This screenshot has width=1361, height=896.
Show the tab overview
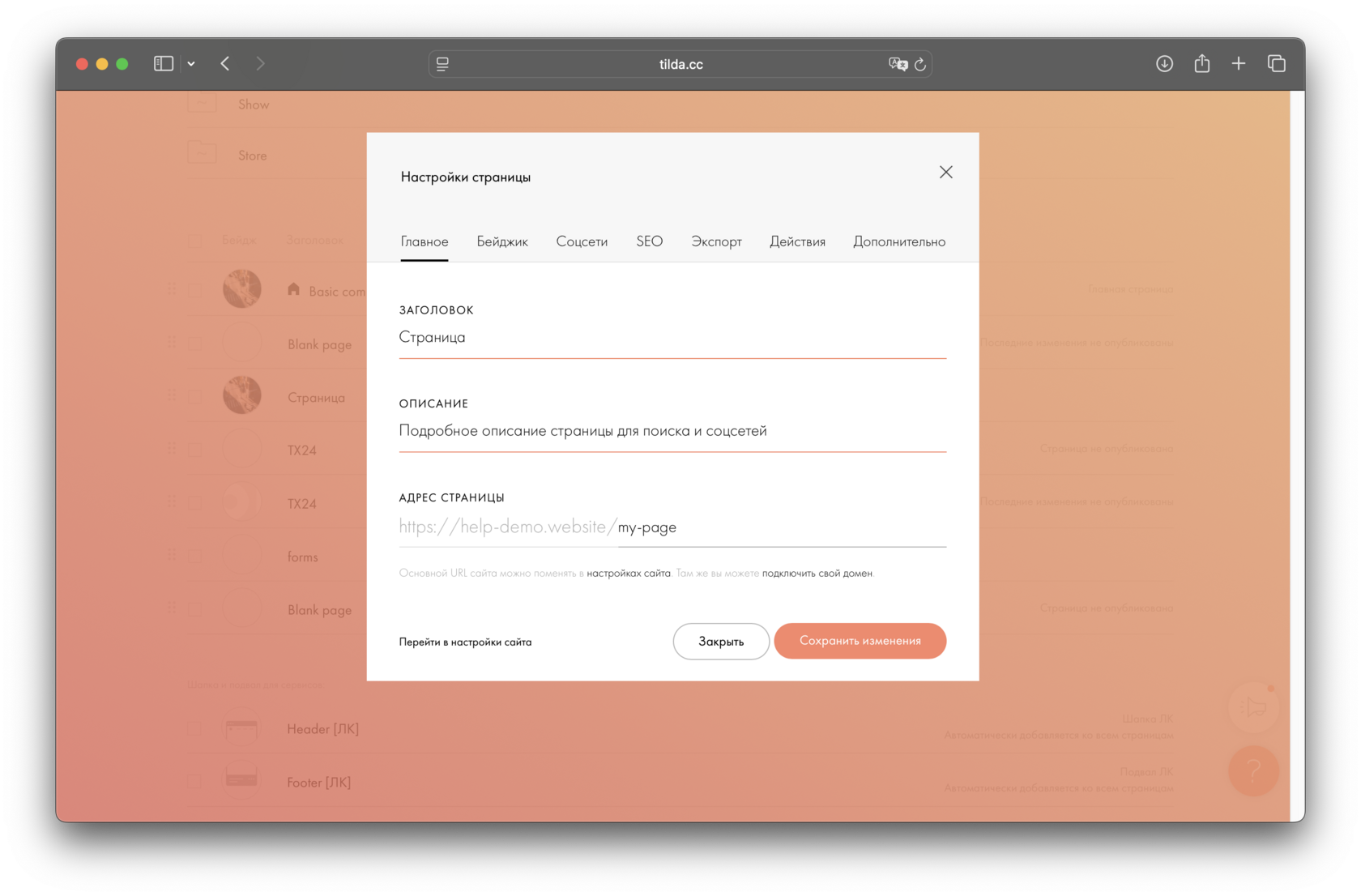coord(1276,63)
